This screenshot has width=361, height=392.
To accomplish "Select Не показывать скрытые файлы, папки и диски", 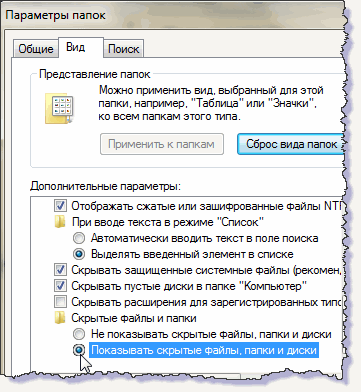I will pos(79,334).
